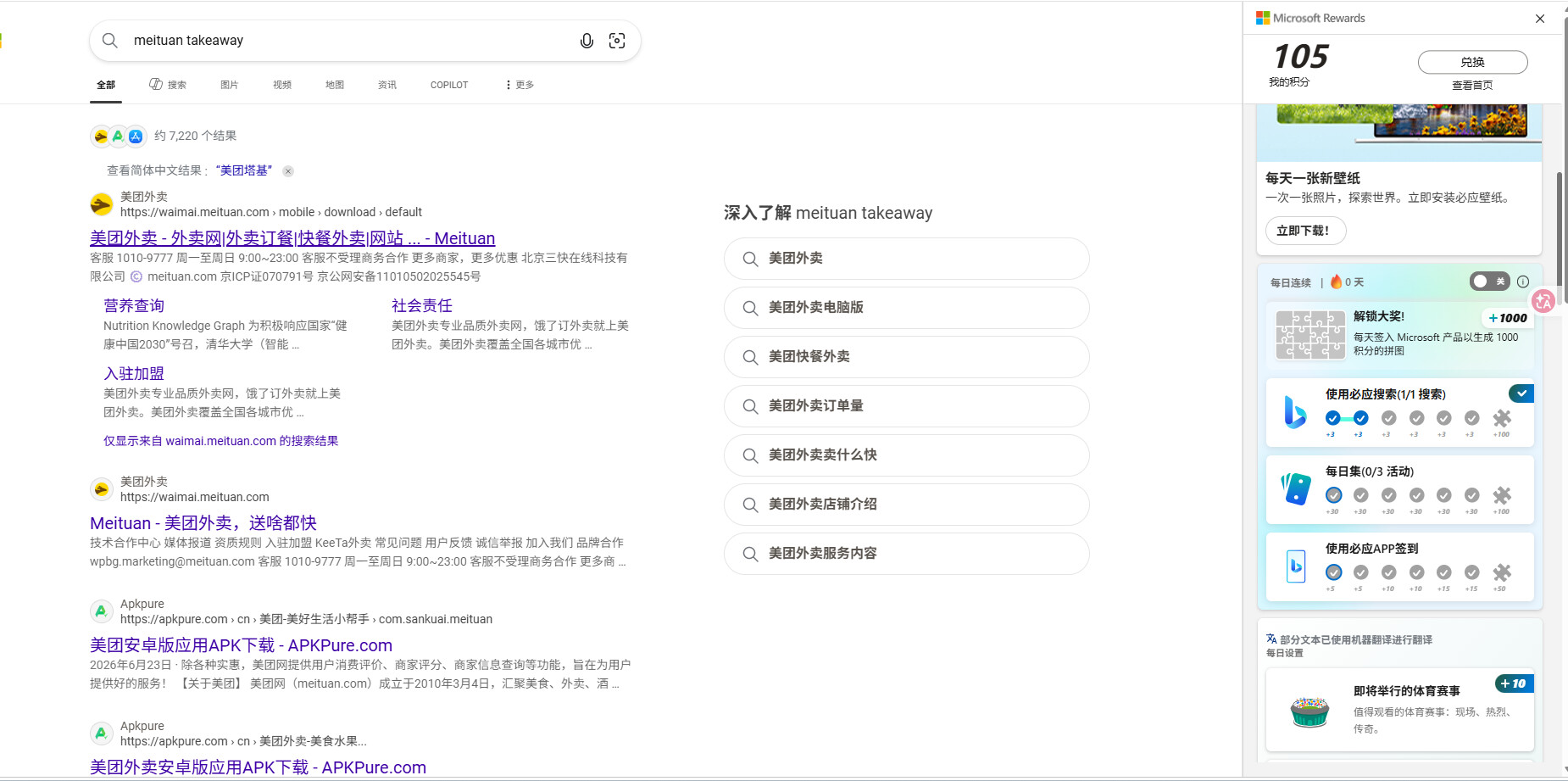Click the 兑换 redeem button
Viewport: 1568px width, 781px height.
[1472, 62]
